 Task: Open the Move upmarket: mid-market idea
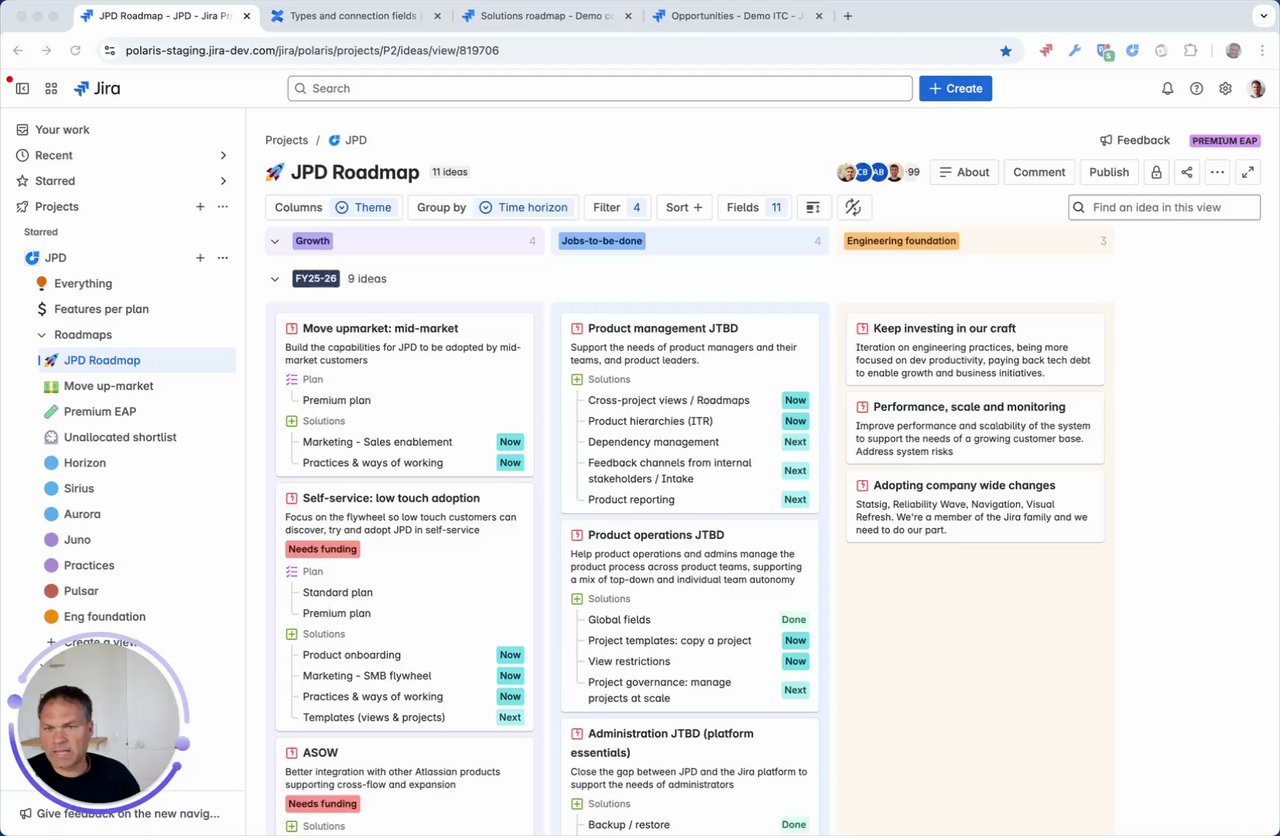point(380,328)
